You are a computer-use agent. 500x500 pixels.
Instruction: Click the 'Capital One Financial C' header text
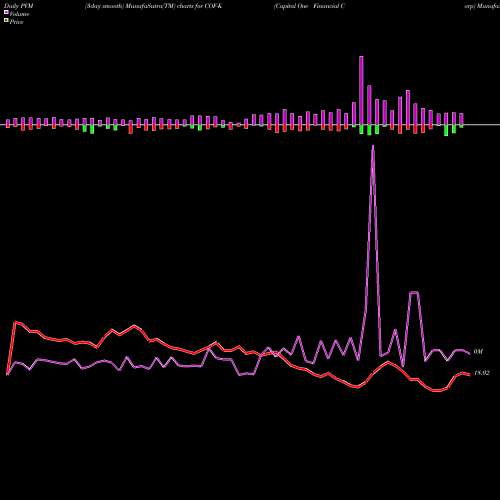pos(309,6)
